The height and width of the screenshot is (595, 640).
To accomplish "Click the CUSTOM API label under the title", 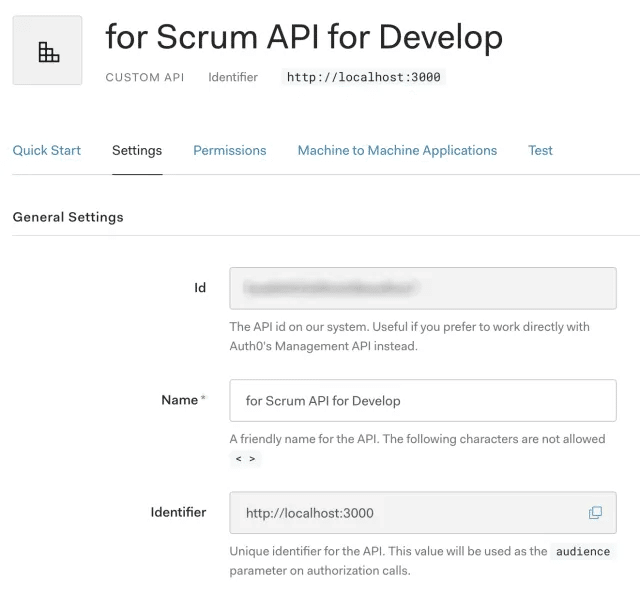I will (145, 77).
